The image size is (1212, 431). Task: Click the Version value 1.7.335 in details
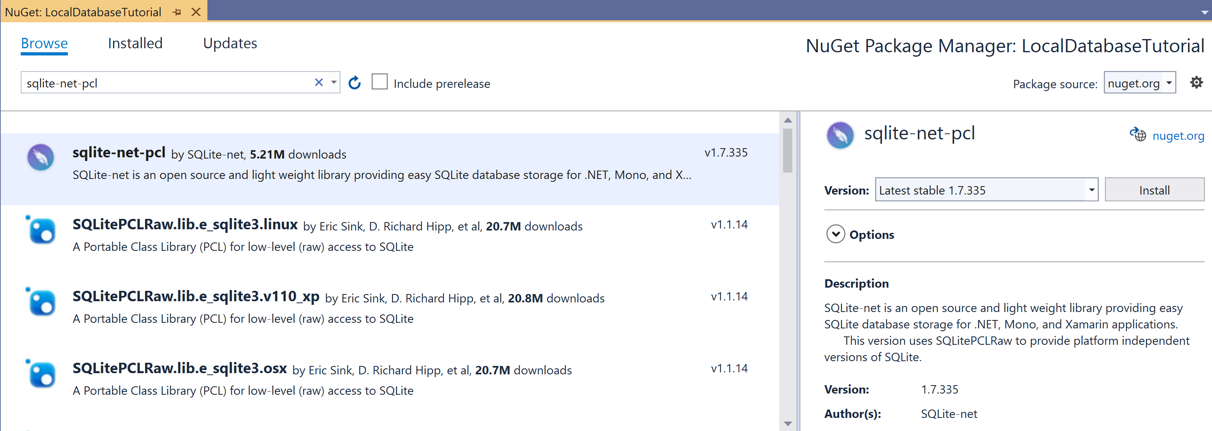(939, 390)
